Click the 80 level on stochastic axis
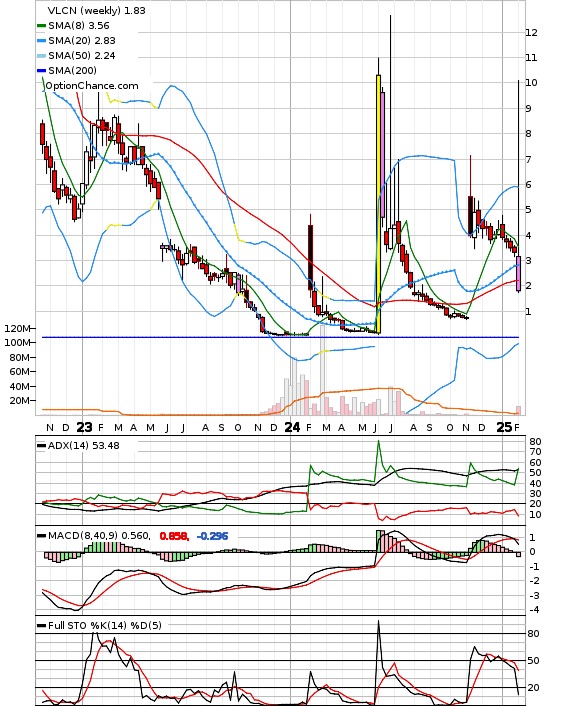Screen dimensions: 566x706 click(534, 634)
